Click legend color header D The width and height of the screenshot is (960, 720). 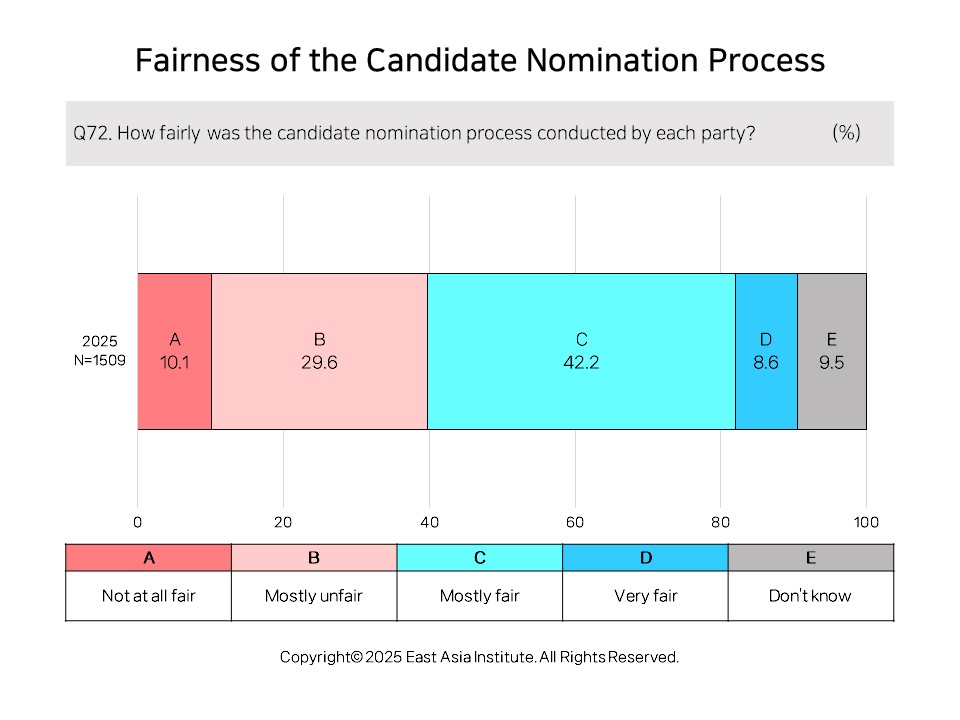pos(645,558)
